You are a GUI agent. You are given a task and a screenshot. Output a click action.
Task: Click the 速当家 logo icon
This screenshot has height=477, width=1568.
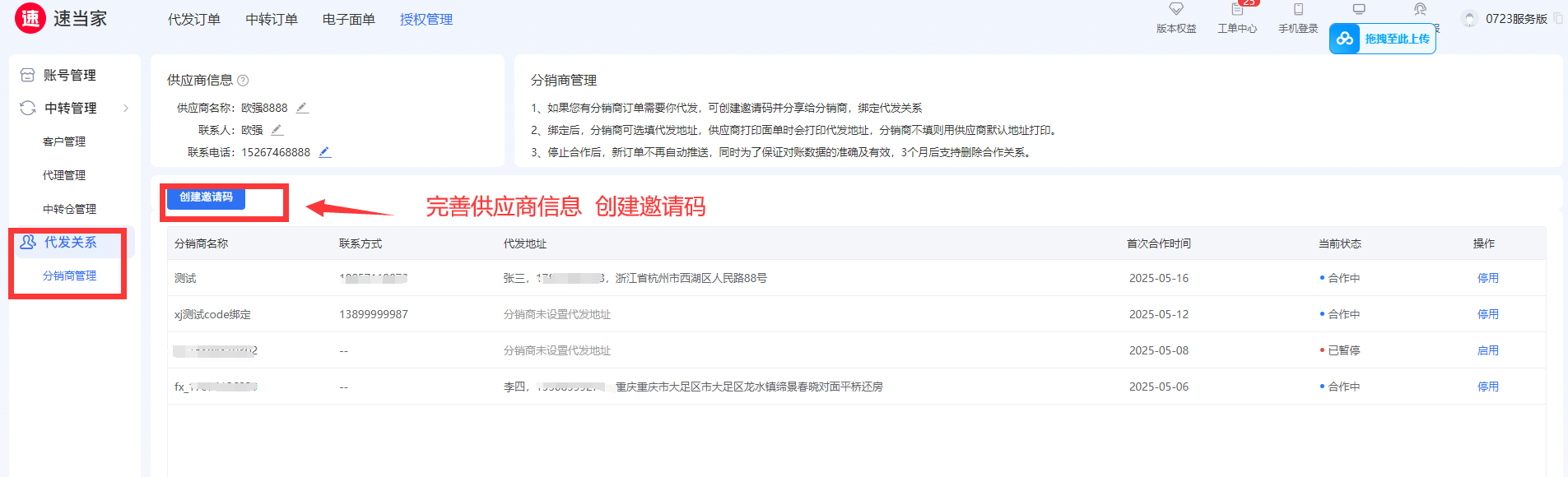click(x=30, y=18)
